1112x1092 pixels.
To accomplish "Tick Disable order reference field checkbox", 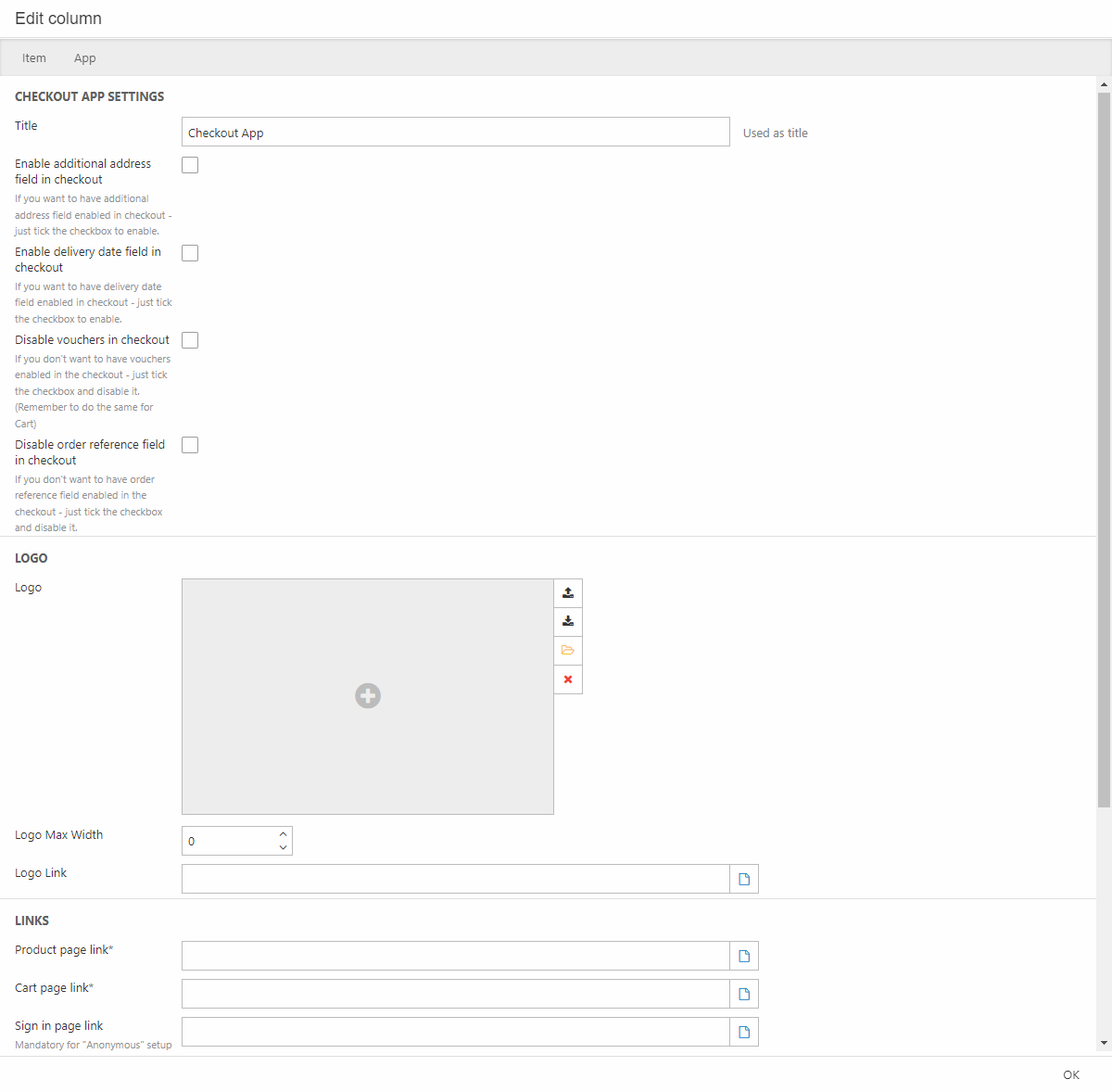I will tap(190, 445).
